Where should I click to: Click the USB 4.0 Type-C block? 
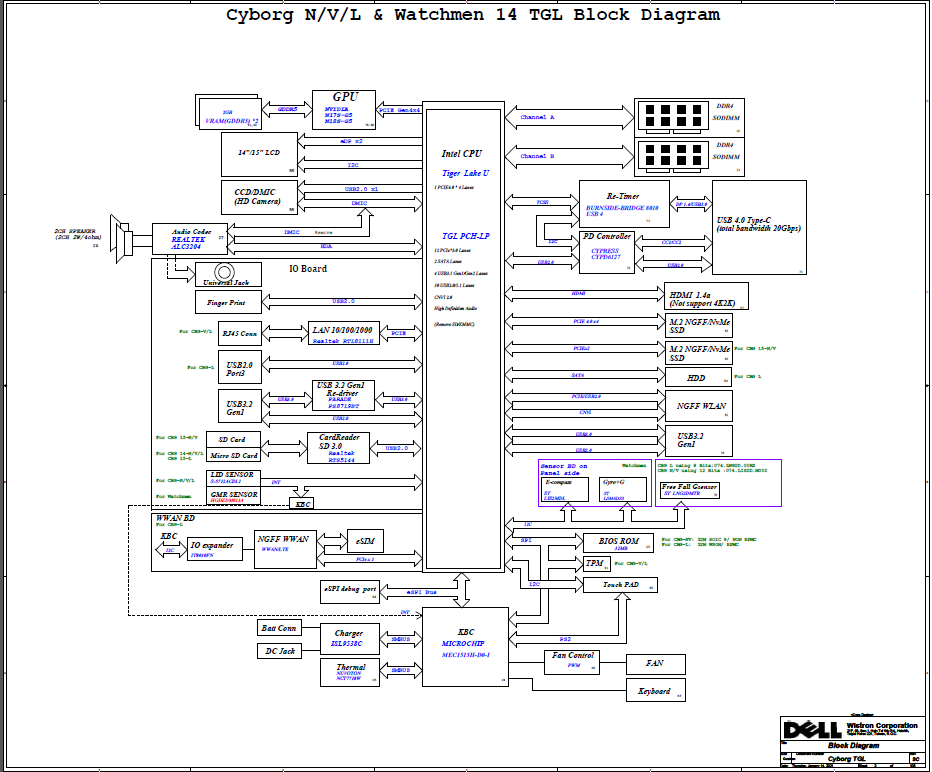coord(759,228)
